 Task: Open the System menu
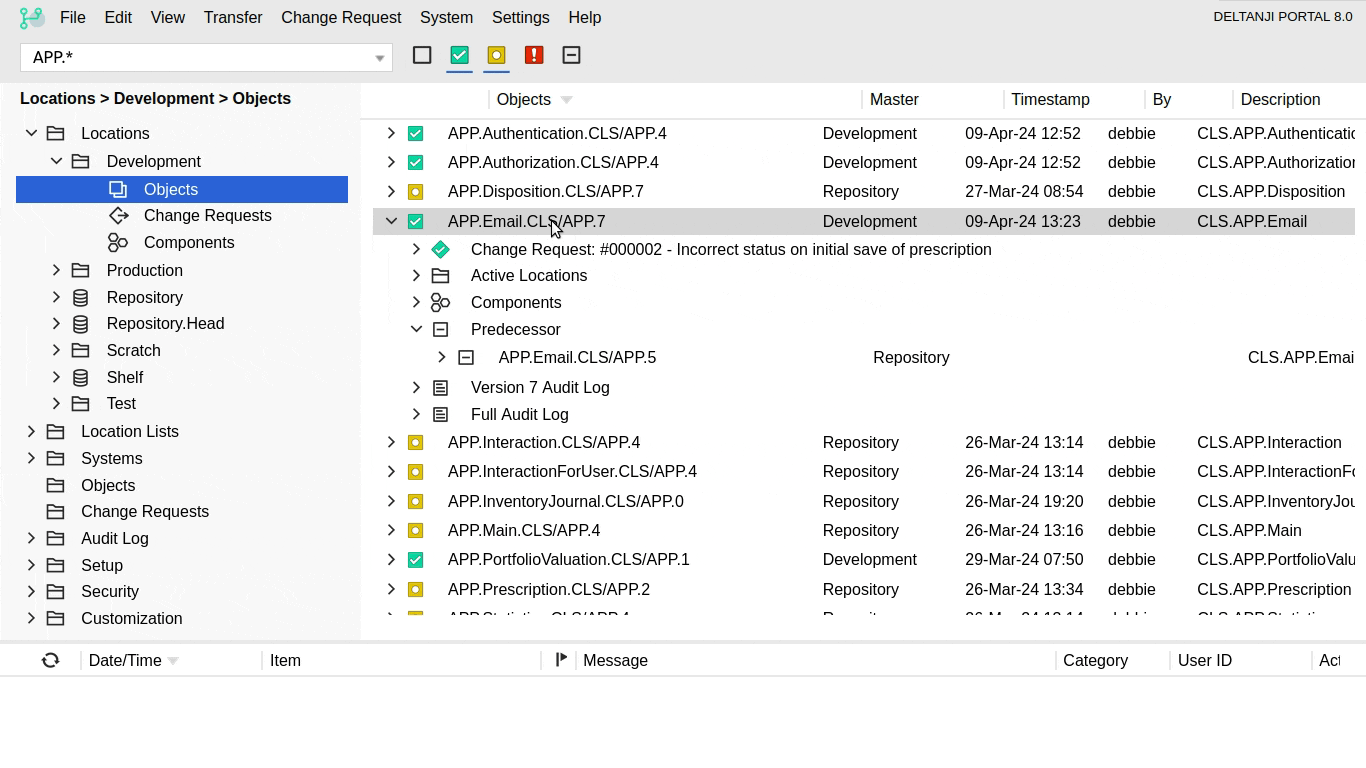pos(446,17)
